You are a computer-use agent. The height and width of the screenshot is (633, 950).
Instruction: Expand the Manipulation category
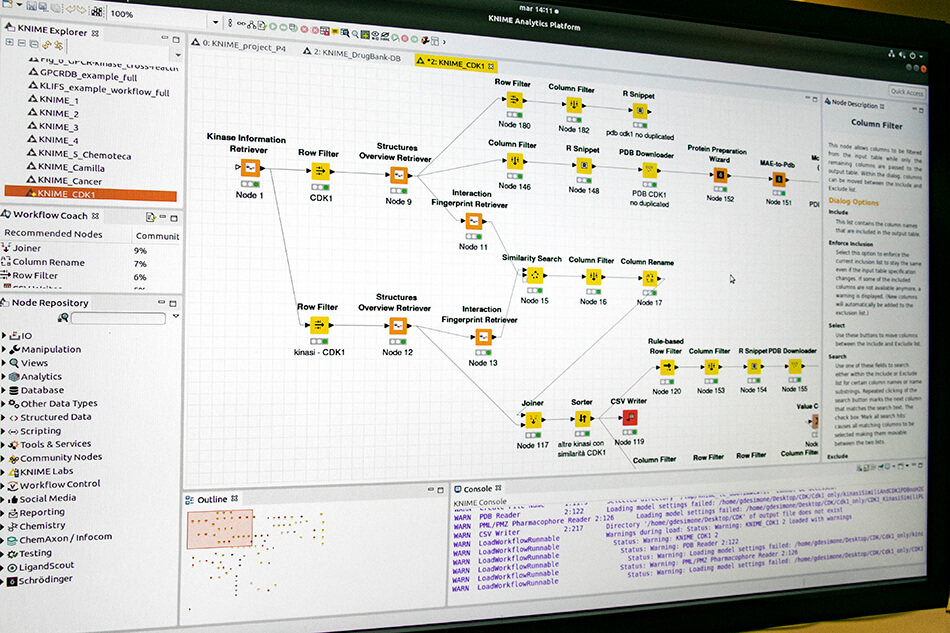coord(4,349)
